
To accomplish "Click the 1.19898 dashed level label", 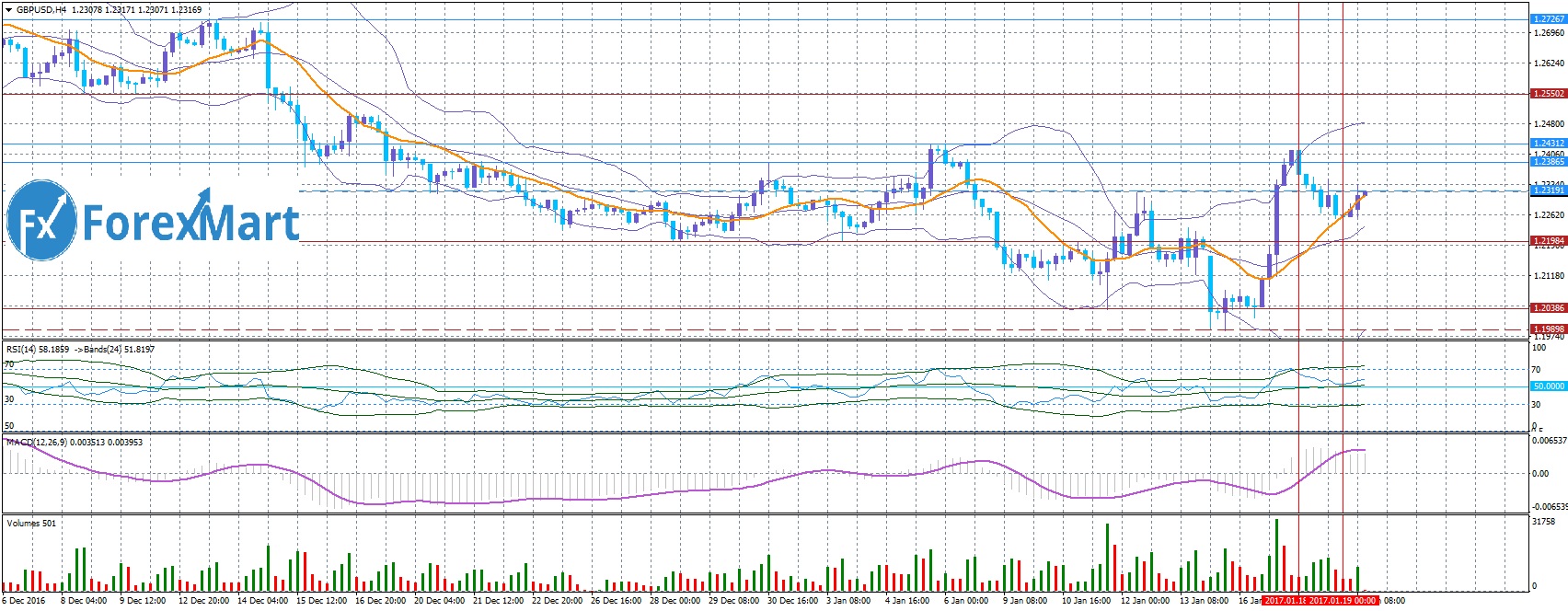I will pyautogui.click(x=1549, y=329).
